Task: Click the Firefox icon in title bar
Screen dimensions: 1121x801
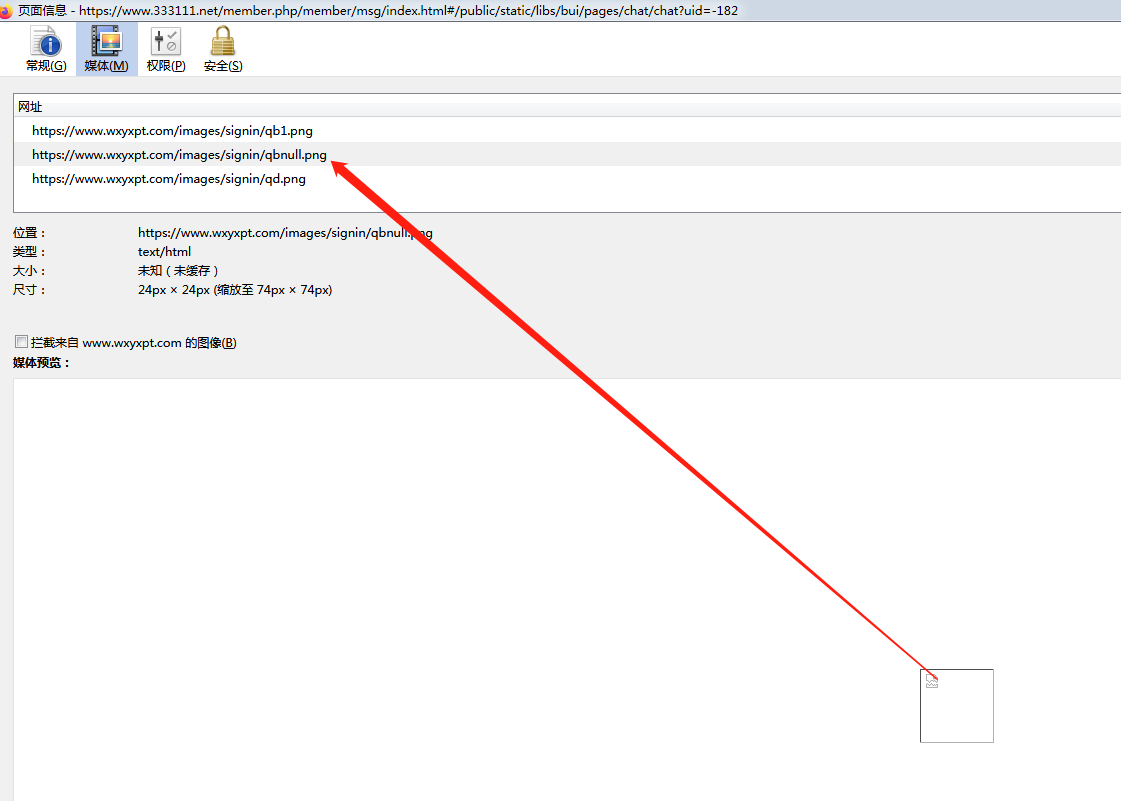Action: click(x=6, y=10)
